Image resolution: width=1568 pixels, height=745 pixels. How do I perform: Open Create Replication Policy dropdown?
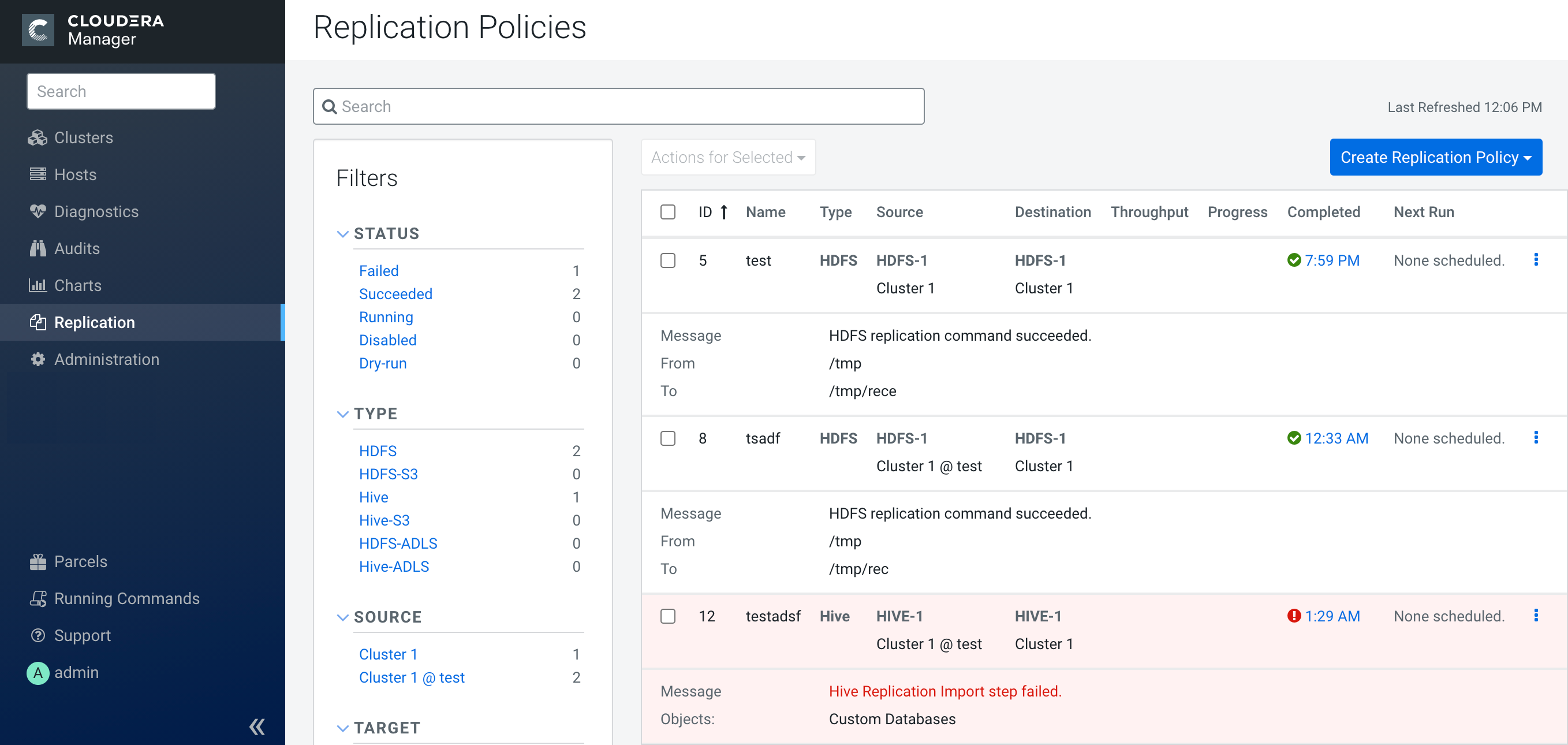1435,157
